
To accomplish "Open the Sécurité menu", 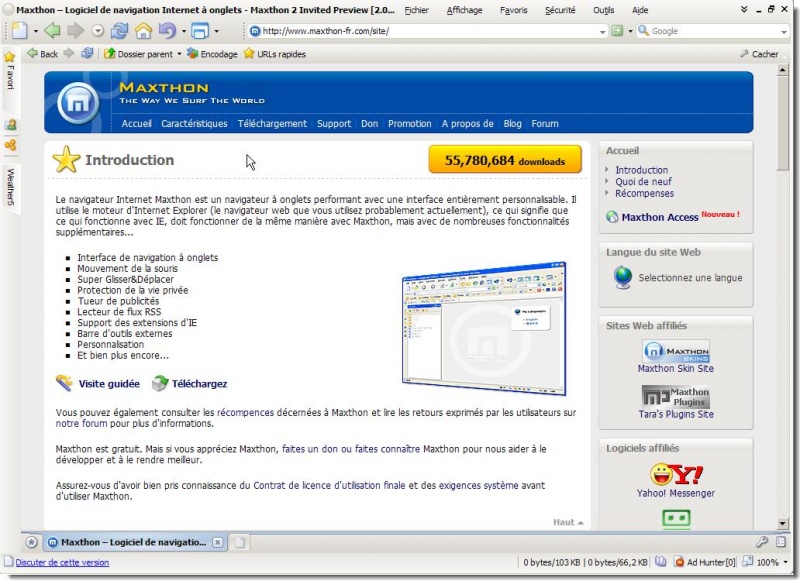I will click(x=560, y=10).
